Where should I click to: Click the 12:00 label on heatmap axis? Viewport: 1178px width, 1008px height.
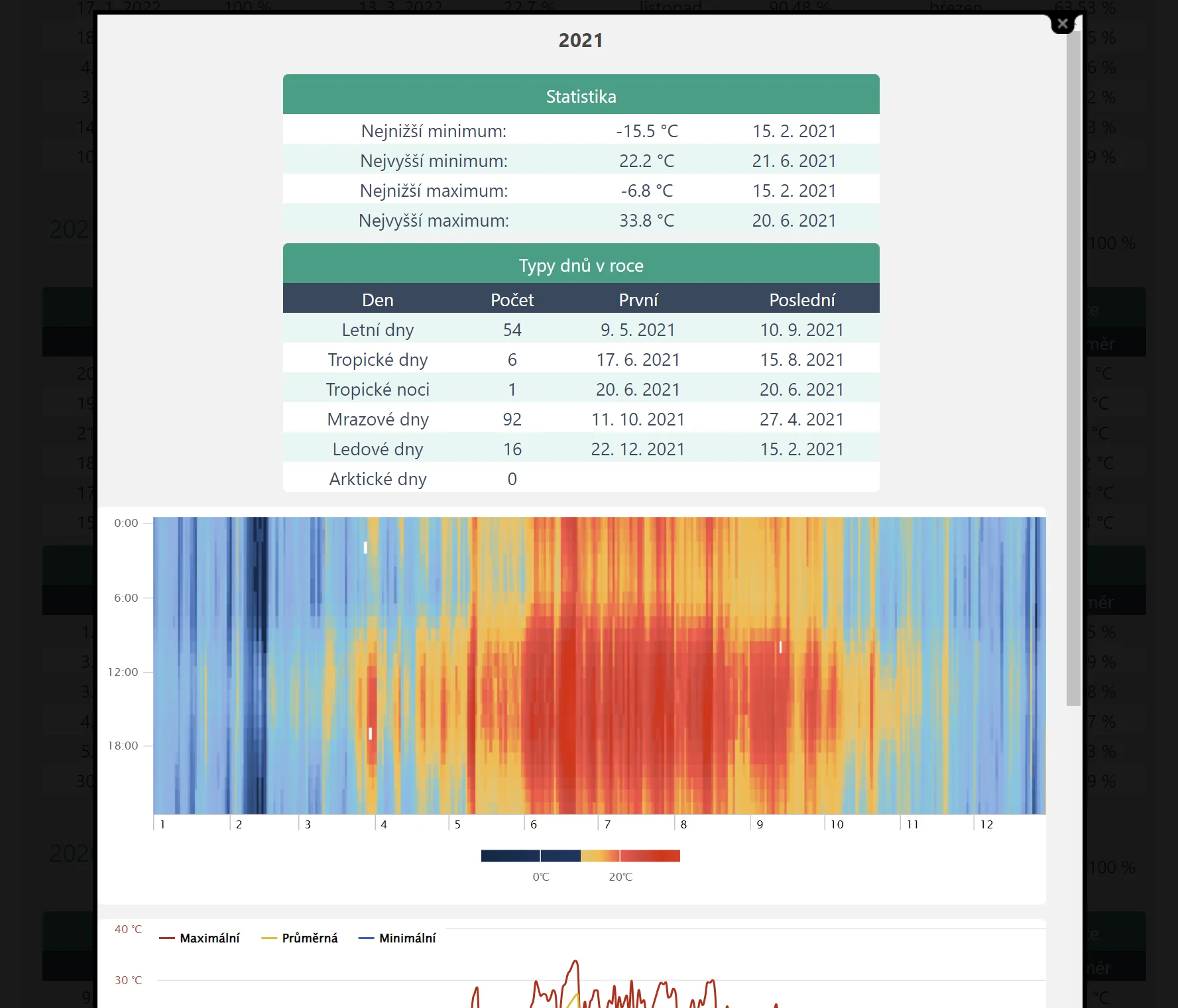point(123,672)
